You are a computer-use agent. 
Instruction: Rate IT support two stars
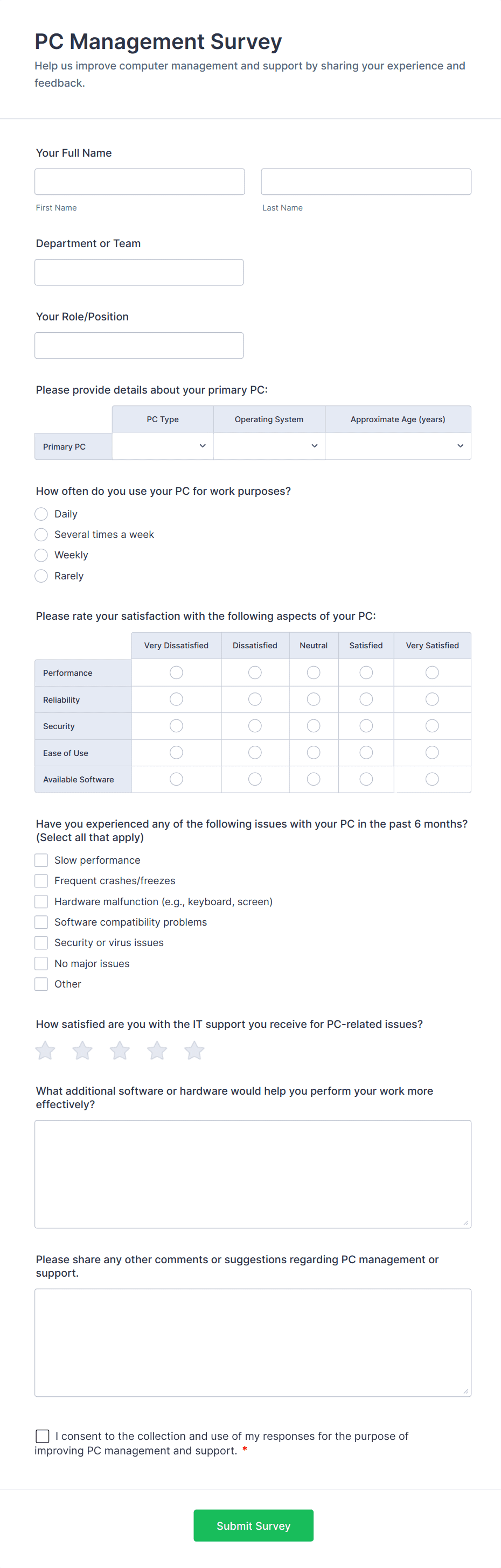coord(82,1050)
